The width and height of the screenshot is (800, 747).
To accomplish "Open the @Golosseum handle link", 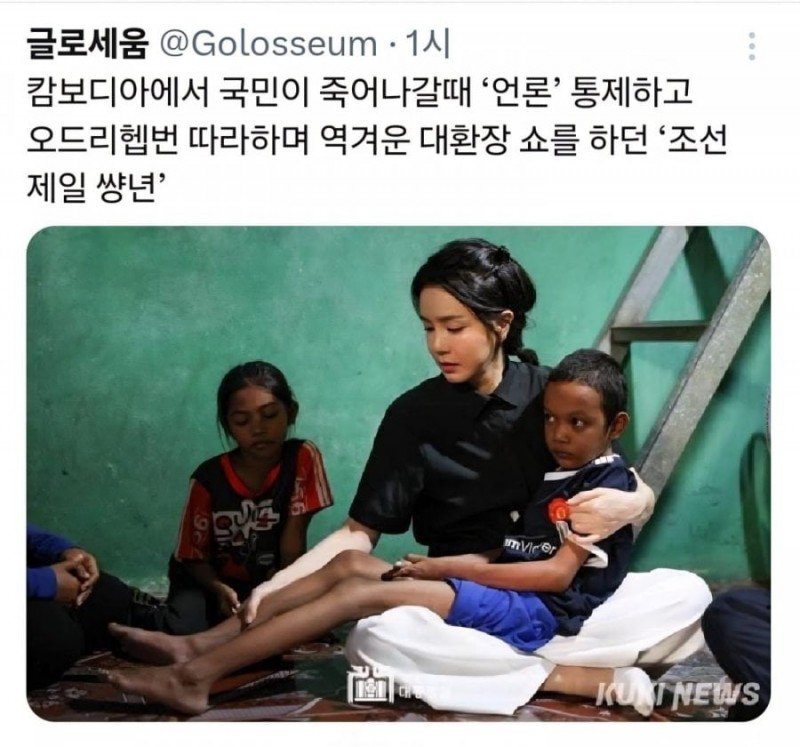I will point(269,44).
